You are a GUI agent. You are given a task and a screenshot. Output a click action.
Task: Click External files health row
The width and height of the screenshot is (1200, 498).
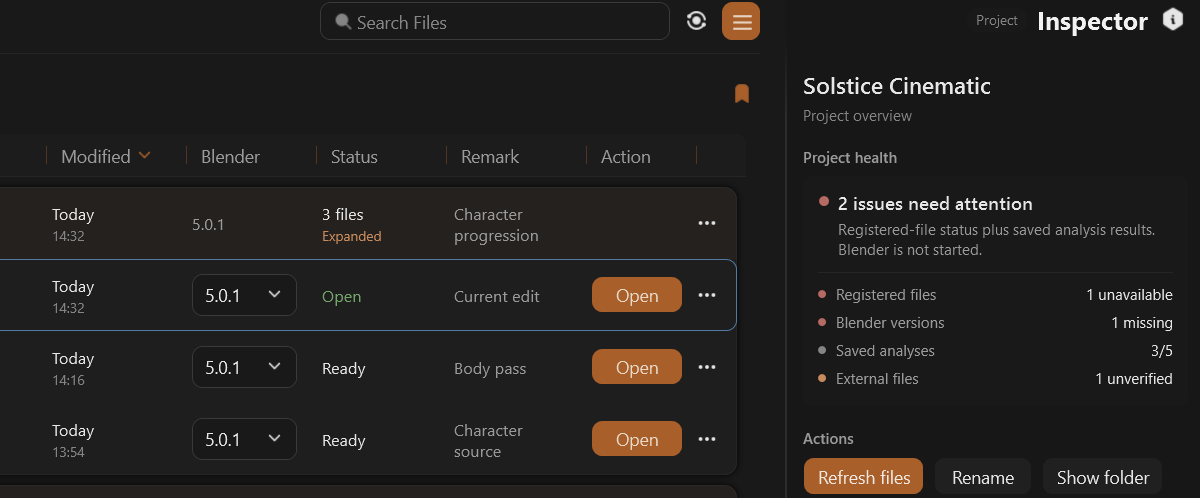[x=995, y=379]
